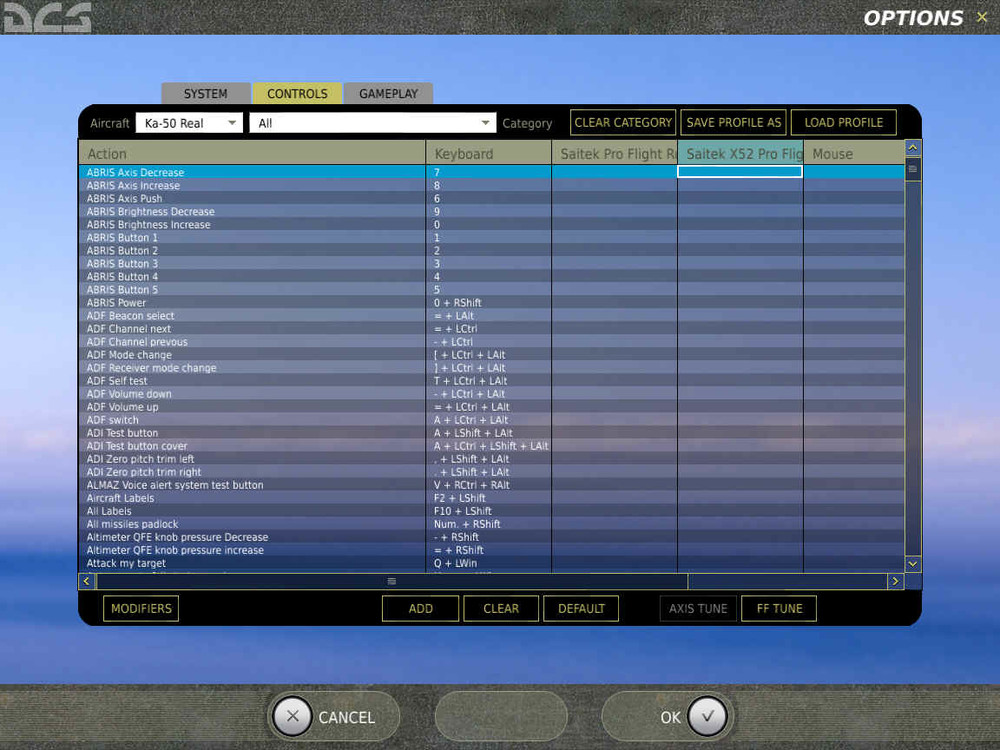1000x750 pixels.
Task: Click the X icon on the Cancel button
Action: tap(292, 716)
